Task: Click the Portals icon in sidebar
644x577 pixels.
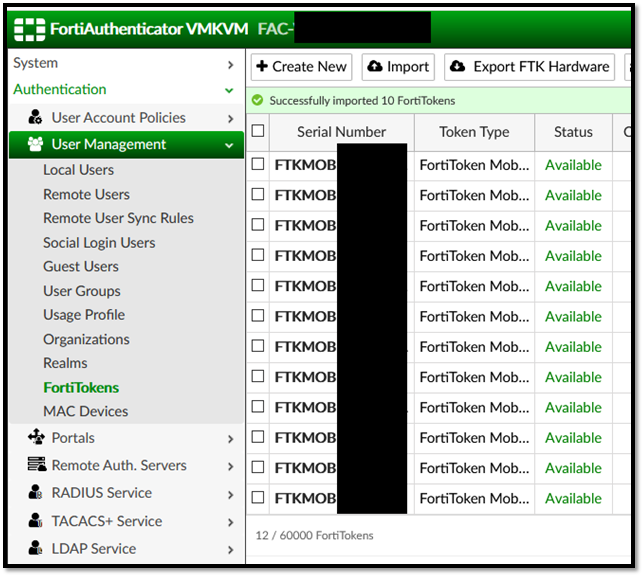Action: tap(36, 438)
